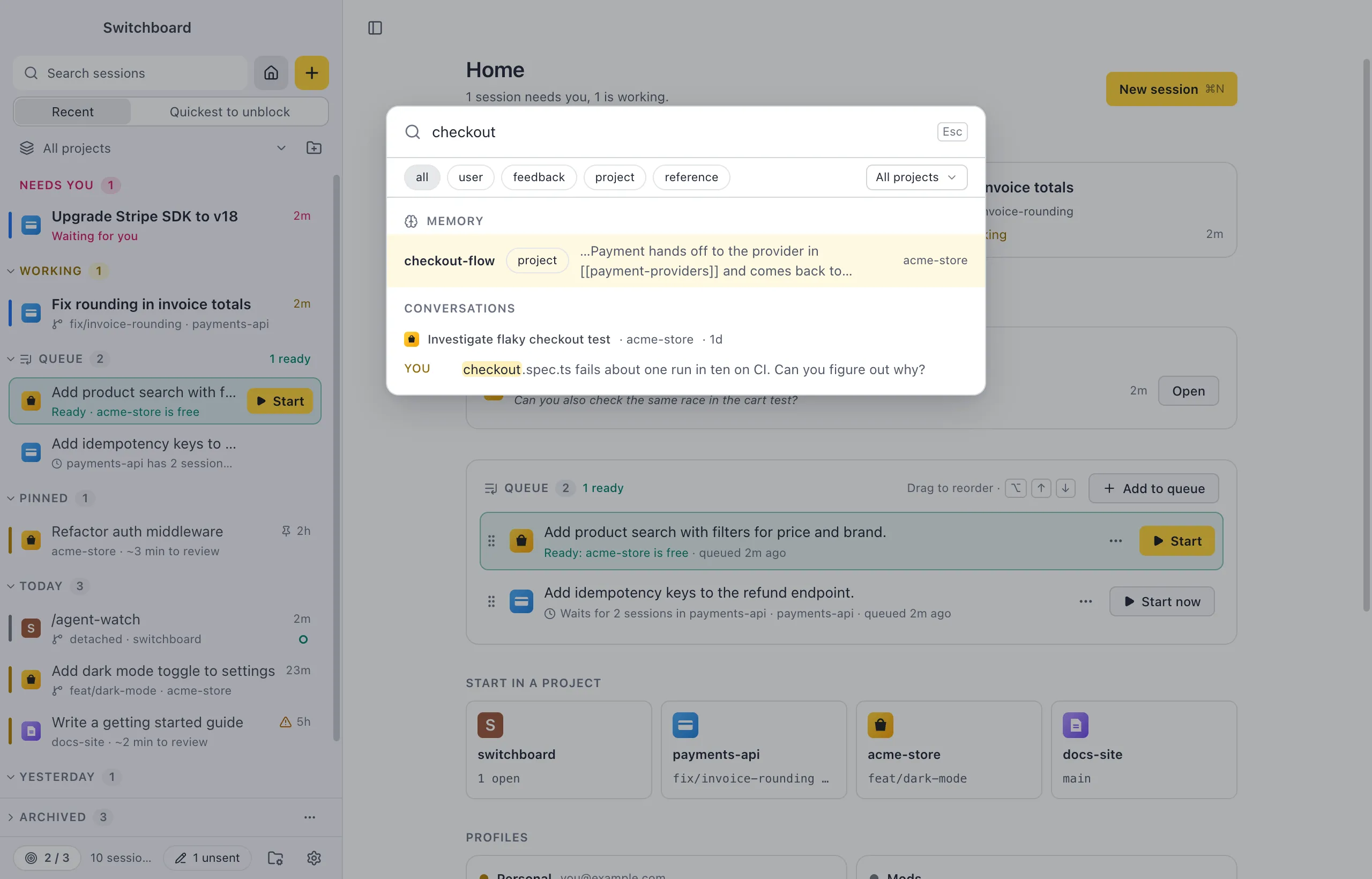The image size is (1372, 879).
Task: Collapse the sidebar QUEUE section
Action: pos(11,359)
